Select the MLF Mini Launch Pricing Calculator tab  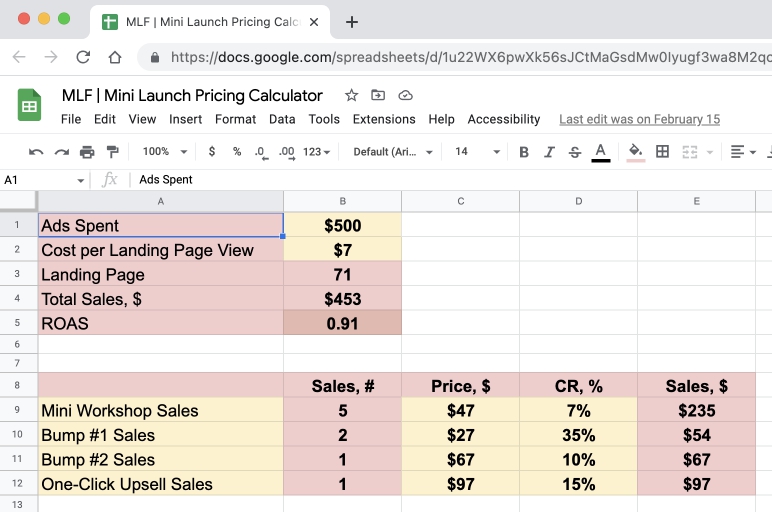click(x=209, y=22)
